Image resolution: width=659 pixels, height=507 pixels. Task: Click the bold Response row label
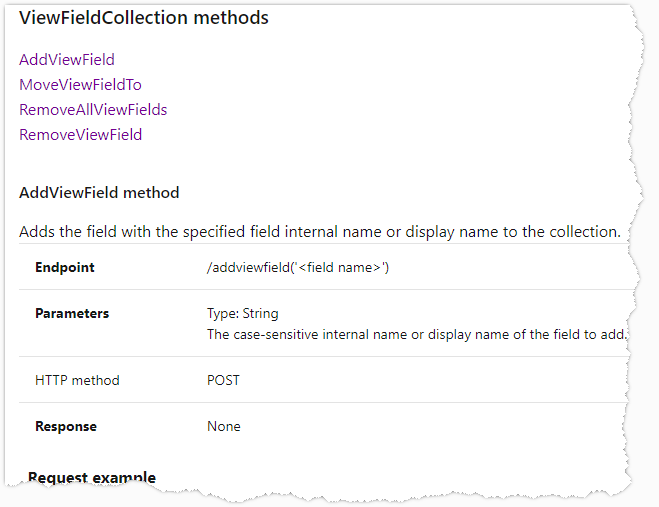[x=66, y=426]
